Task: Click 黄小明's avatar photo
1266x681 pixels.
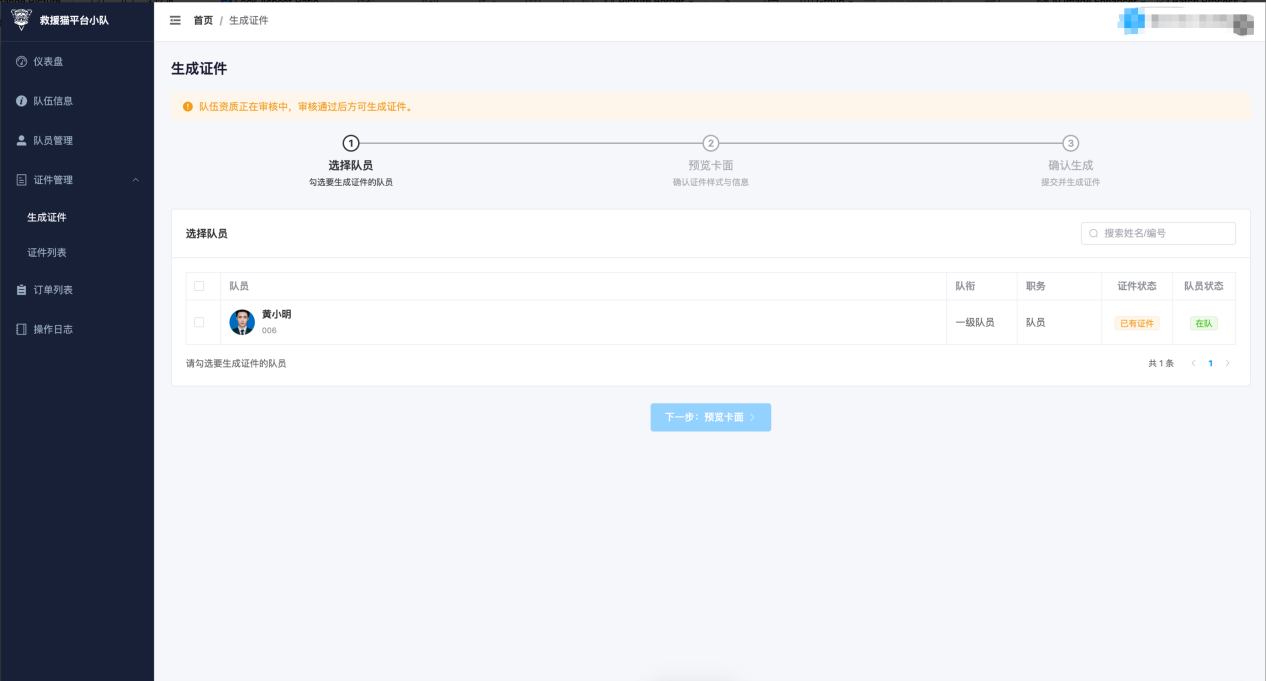Action: tap(242, 322)
